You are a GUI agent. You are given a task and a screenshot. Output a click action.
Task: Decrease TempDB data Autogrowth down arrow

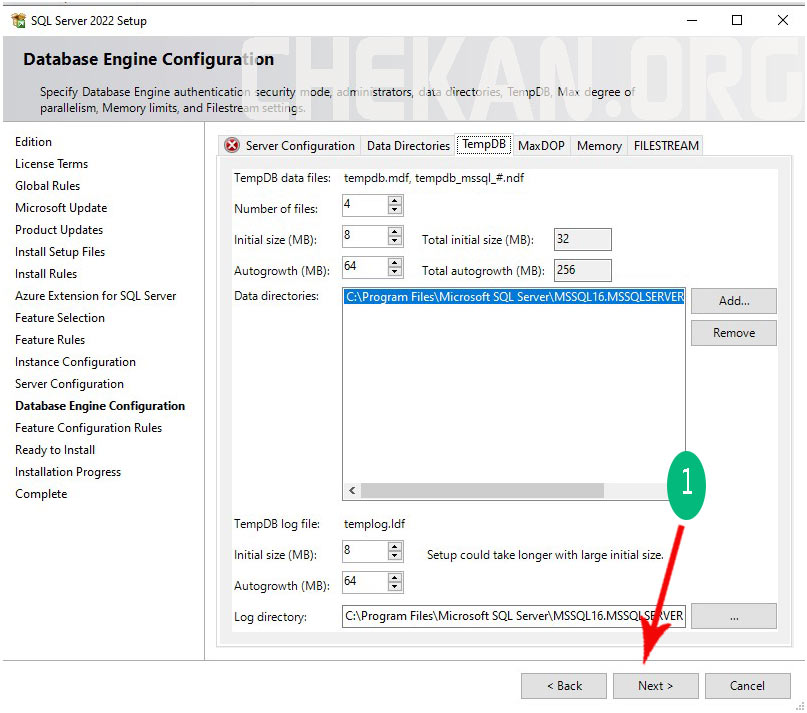tap(395, 272)
